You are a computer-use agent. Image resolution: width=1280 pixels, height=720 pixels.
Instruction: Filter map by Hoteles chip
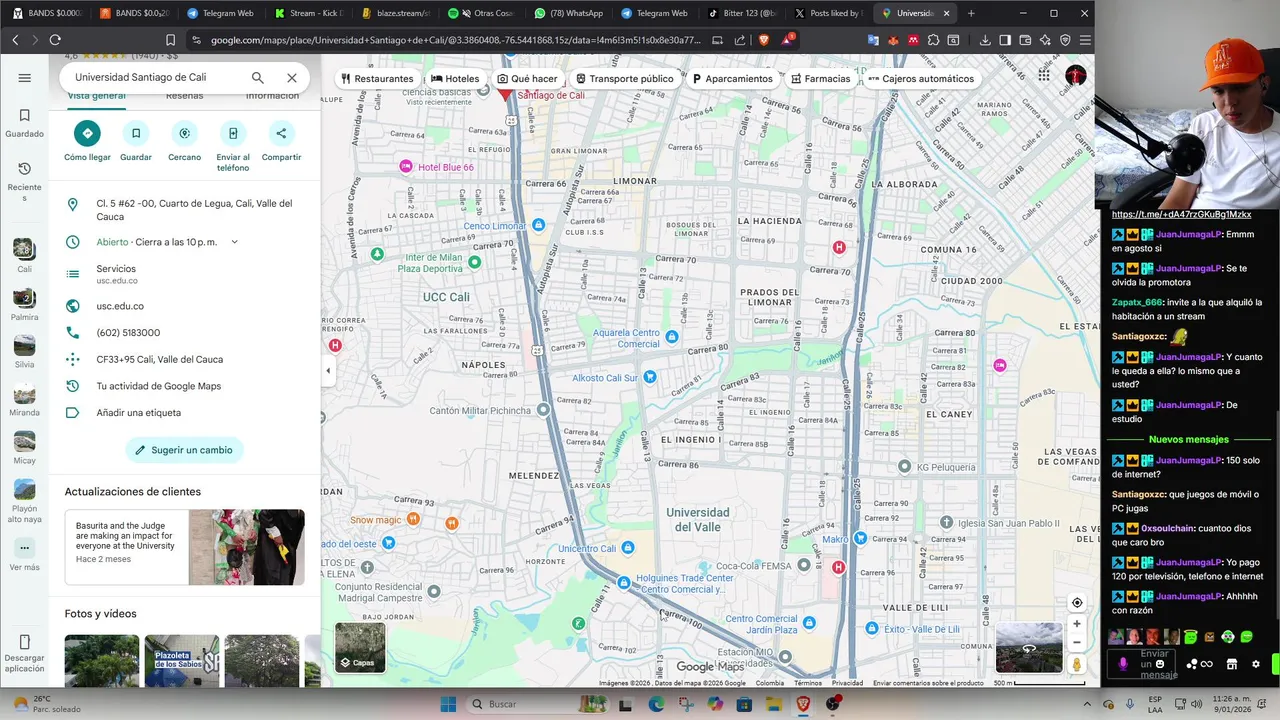[455, 79]
